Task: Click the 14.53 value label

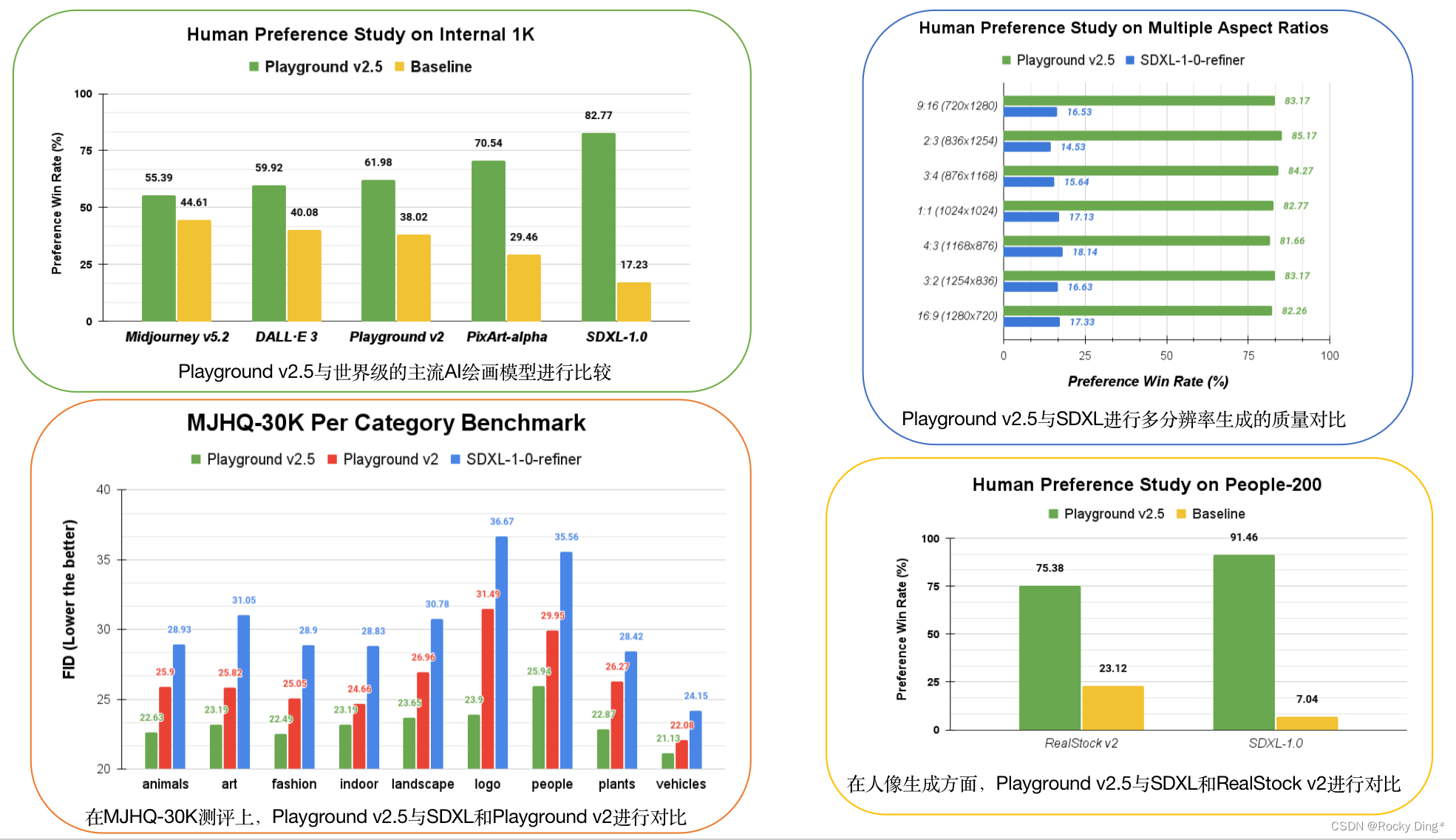Action: click(x=1073, y=147)
